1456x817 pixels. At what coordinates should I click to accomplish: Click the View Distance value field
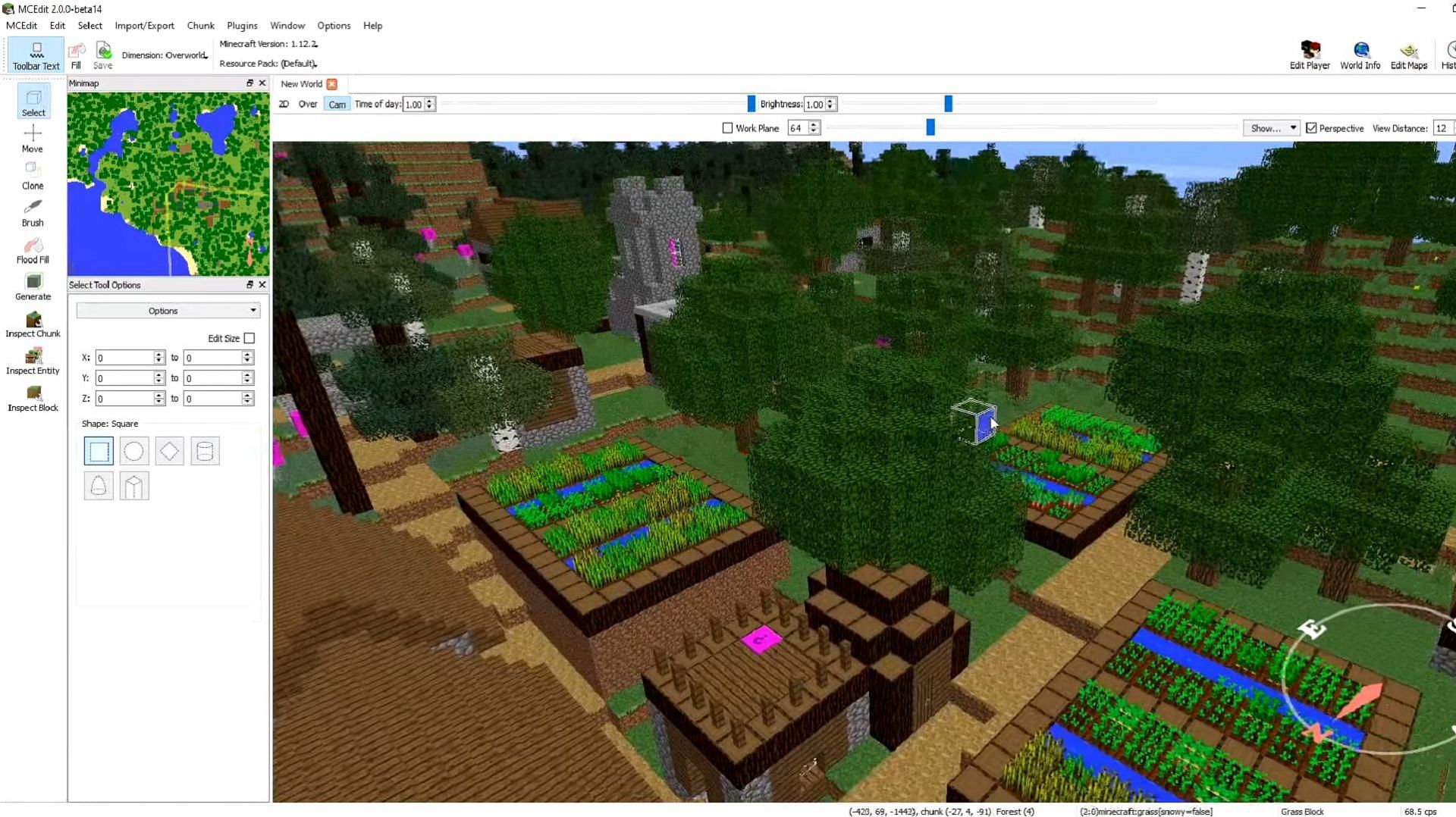(x=1444, y=128)
